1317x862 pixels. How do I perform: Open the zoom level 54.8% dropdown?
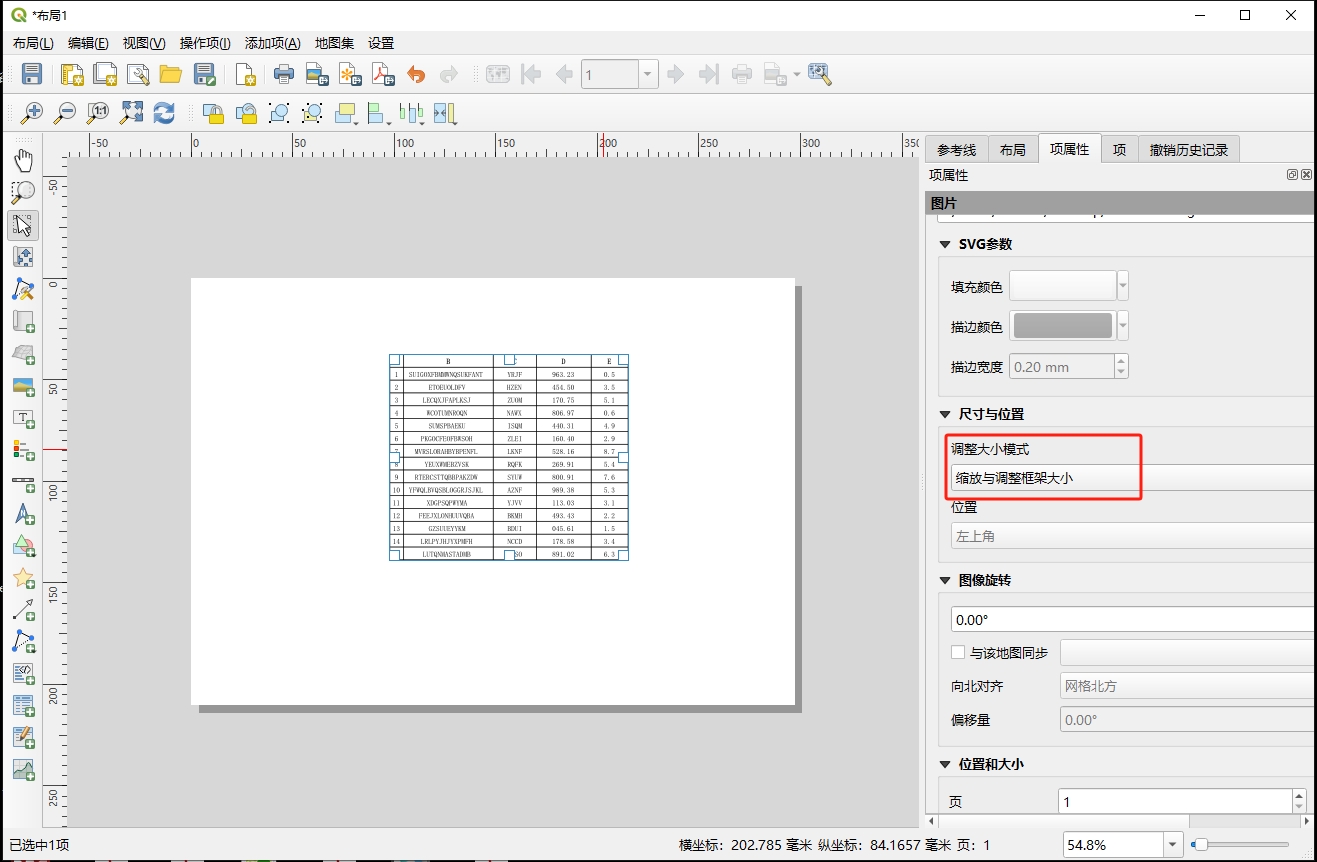(x=1172, y=845)
